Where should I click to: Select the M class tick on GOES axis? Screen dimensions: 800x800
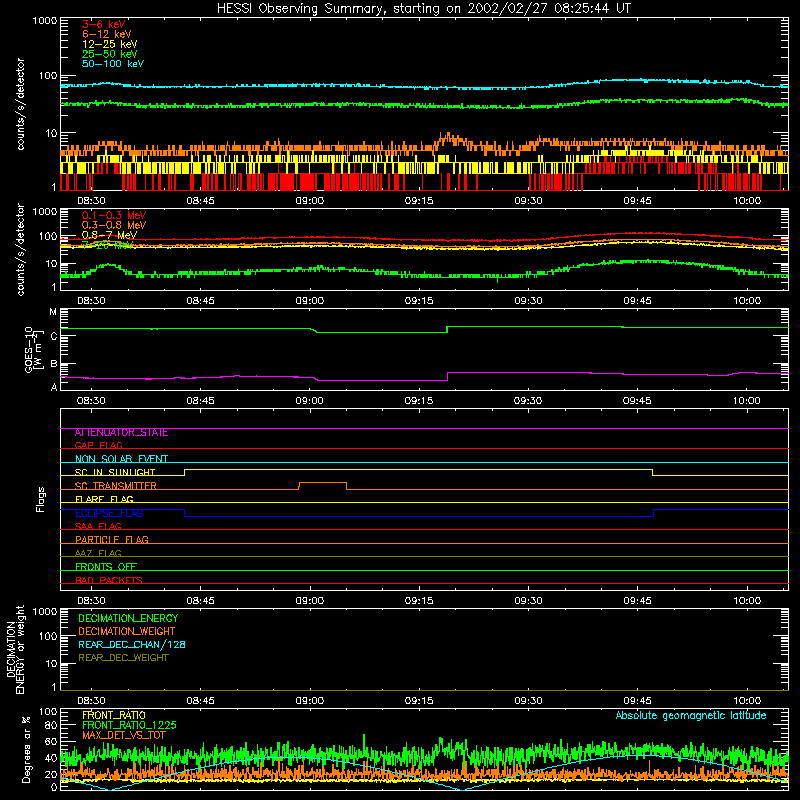(x=53, y=312)
